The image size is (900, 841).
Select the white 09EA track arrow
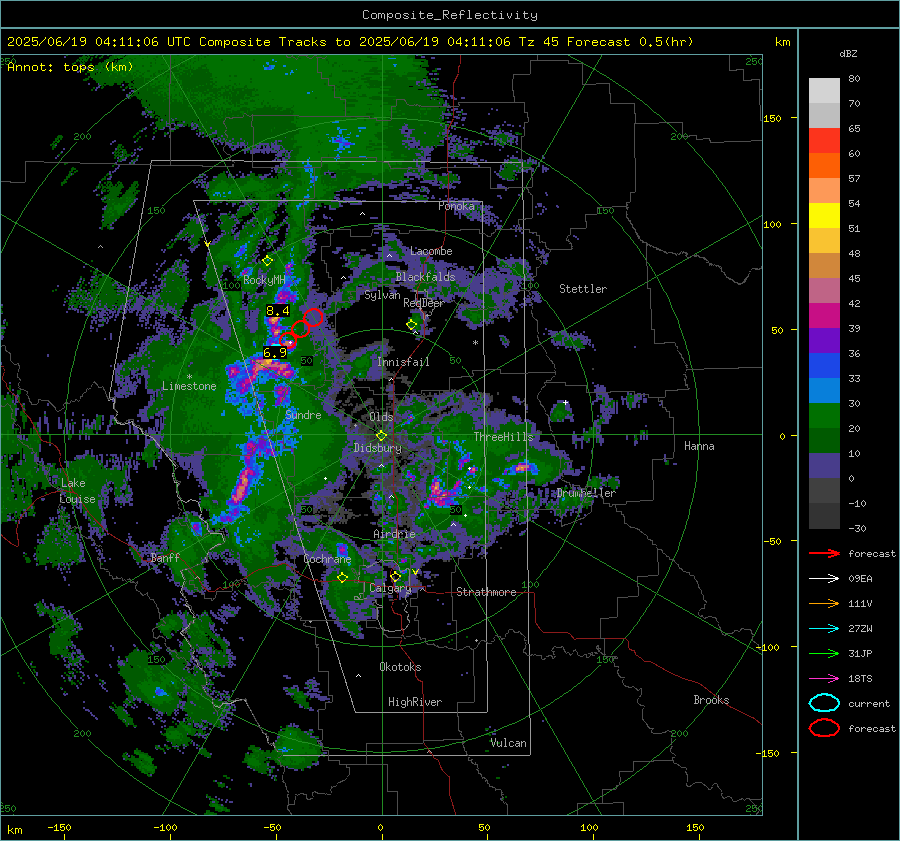coord(824,579)
